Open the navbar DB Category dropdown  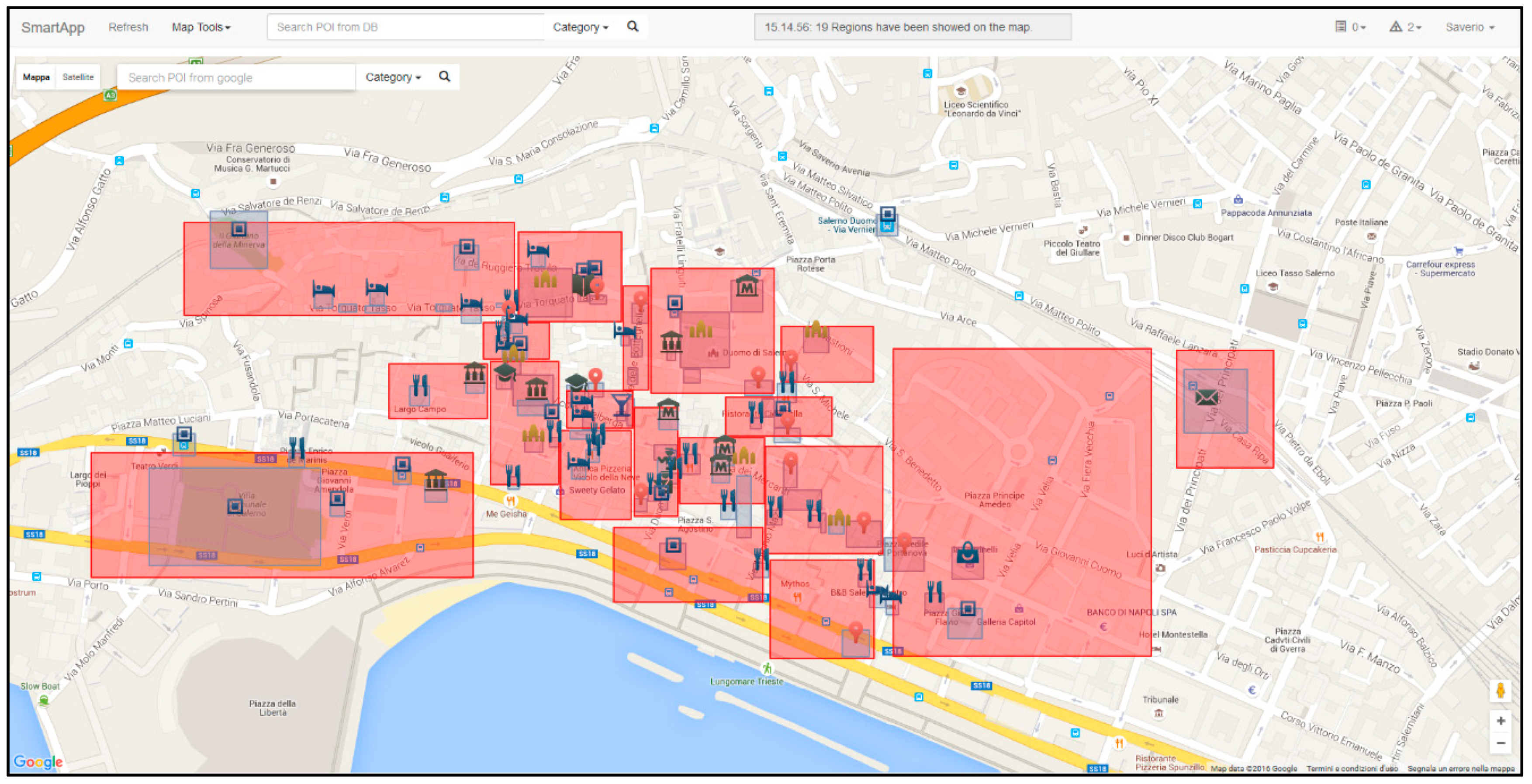click(580, 28)
